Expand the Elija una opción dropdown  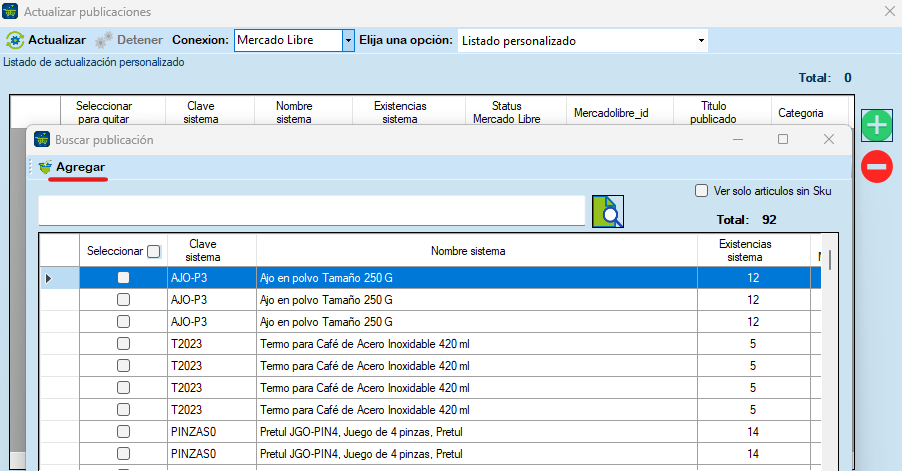click(x=701, y=41)
